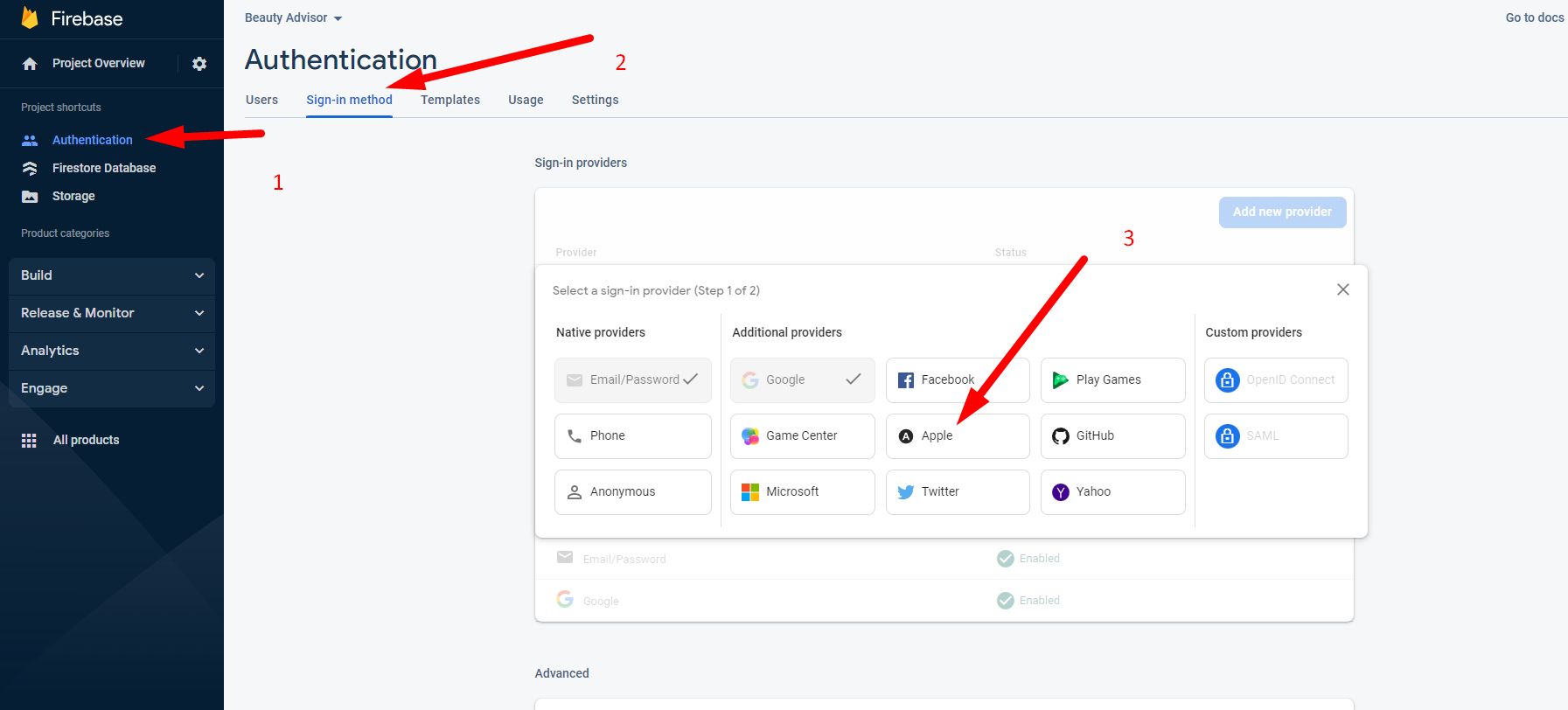The height and width of the screenshot is (710, 1568).
Task: Select the Apple sign-in provider
Action: (x=957, y=436)
